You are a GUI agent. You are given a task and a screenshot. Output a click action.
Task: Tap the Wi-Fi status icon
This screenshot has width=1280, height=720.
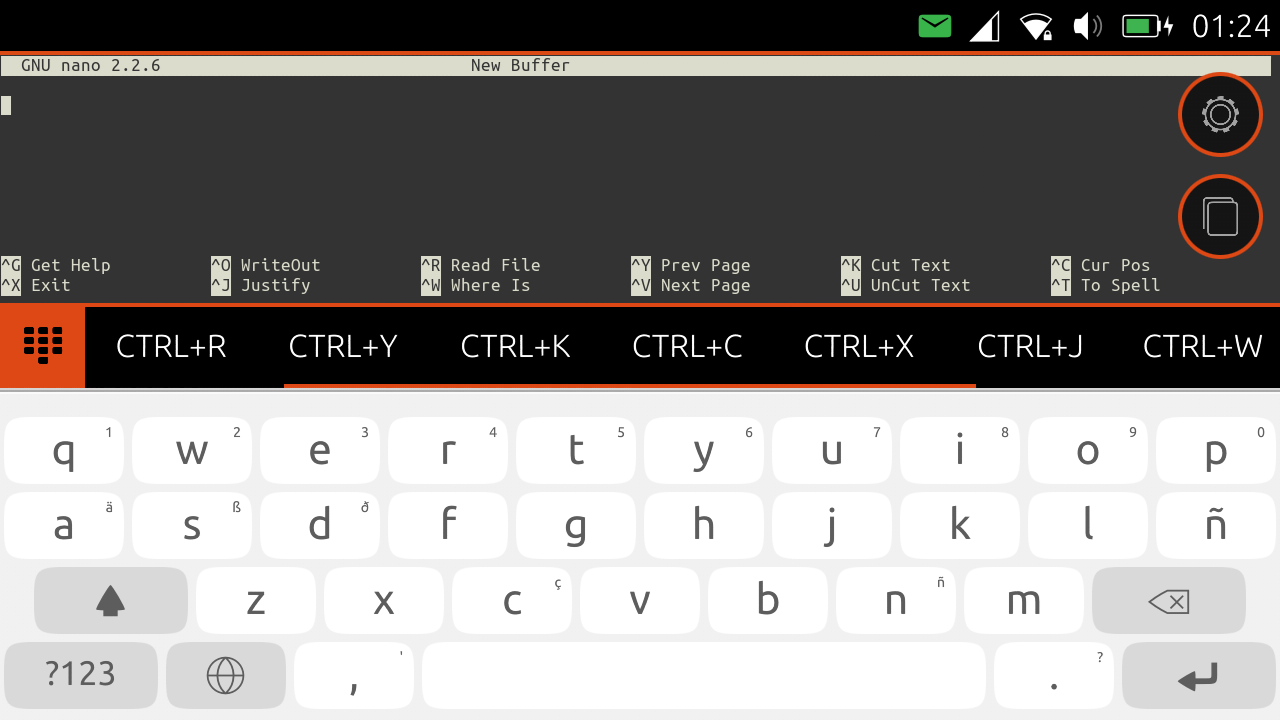coord(1037,25)
